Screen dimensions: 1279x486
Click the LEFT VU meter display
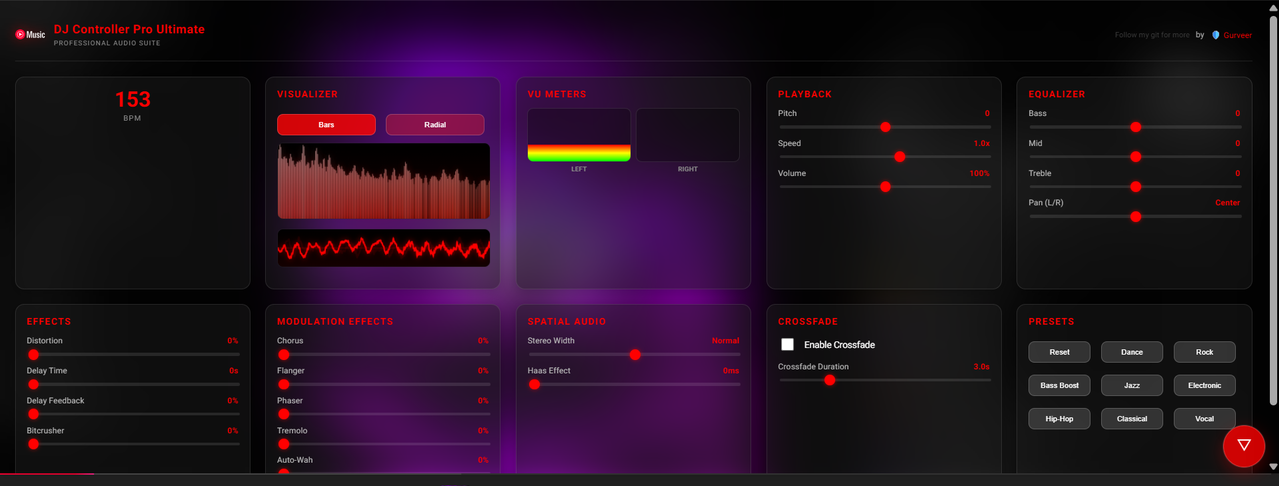579,135
